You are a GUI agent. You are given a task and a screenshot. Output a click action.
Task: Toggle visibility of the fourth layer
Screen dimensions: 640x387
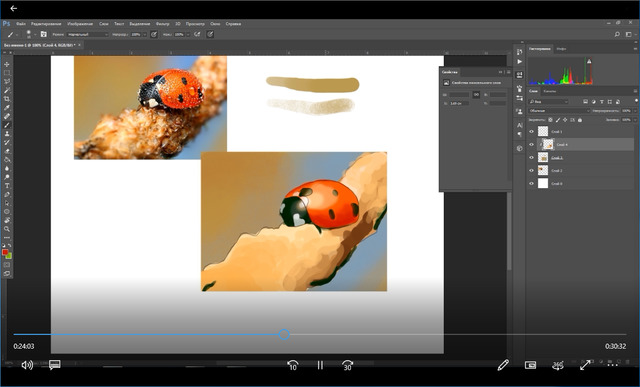click(x=531, y=171)
